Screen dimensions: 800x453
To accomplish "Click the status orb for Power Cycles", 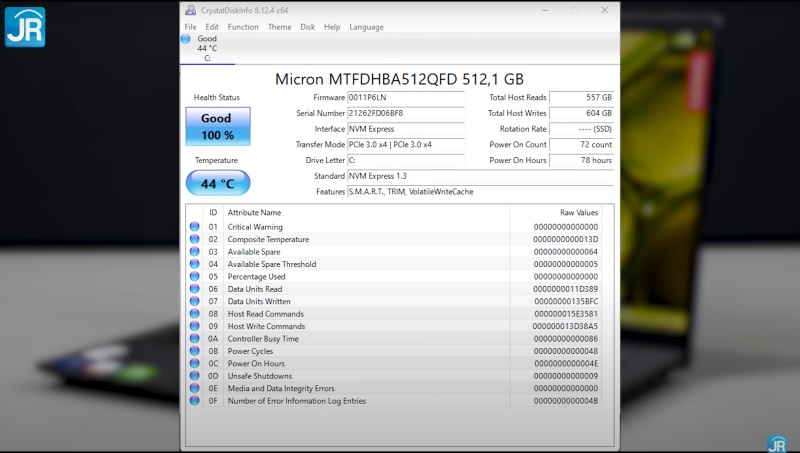I will [x=194, y=350].
